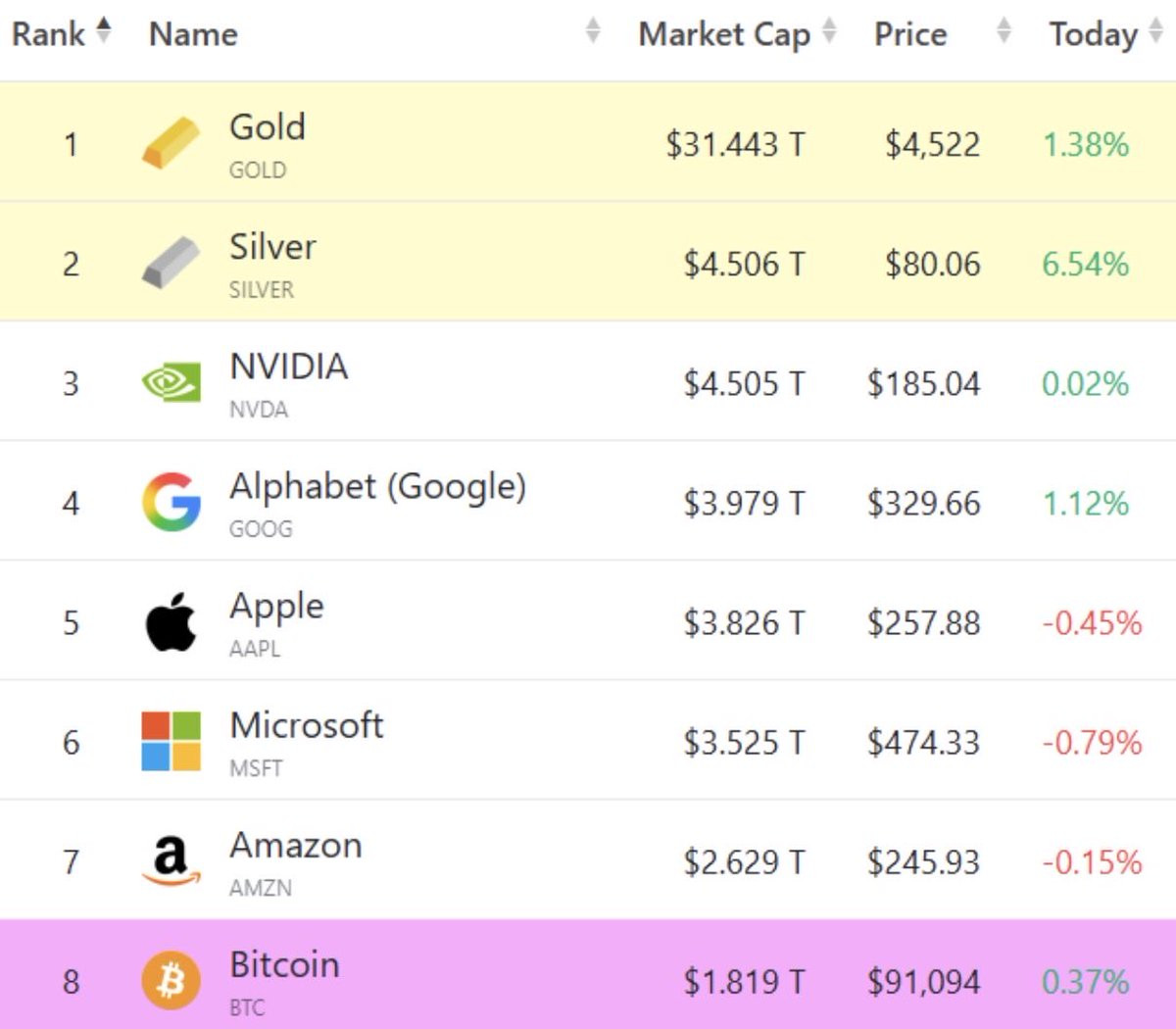1176x1029 pixels.
Task: Sort table by Rank arrow
Action: [x=103, y=31]
